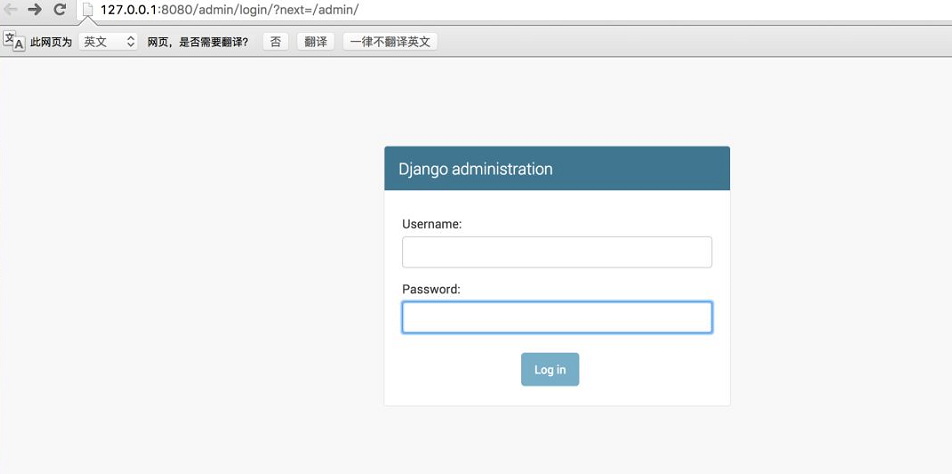This screenshot has height=474, width=952.
Task: Focus the Password input field
Action: click(x=557, y=317)
